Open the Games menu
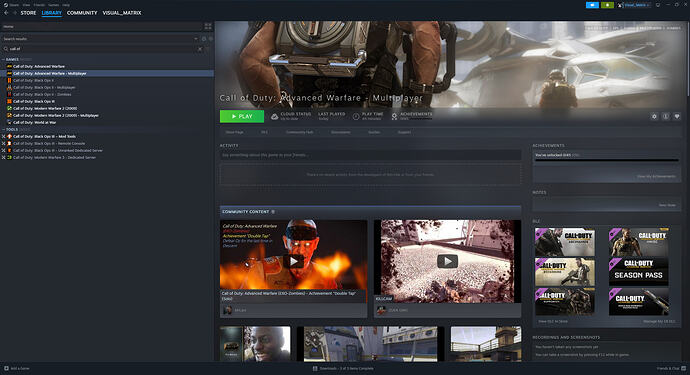690x375 pixels. click(53, 5)
